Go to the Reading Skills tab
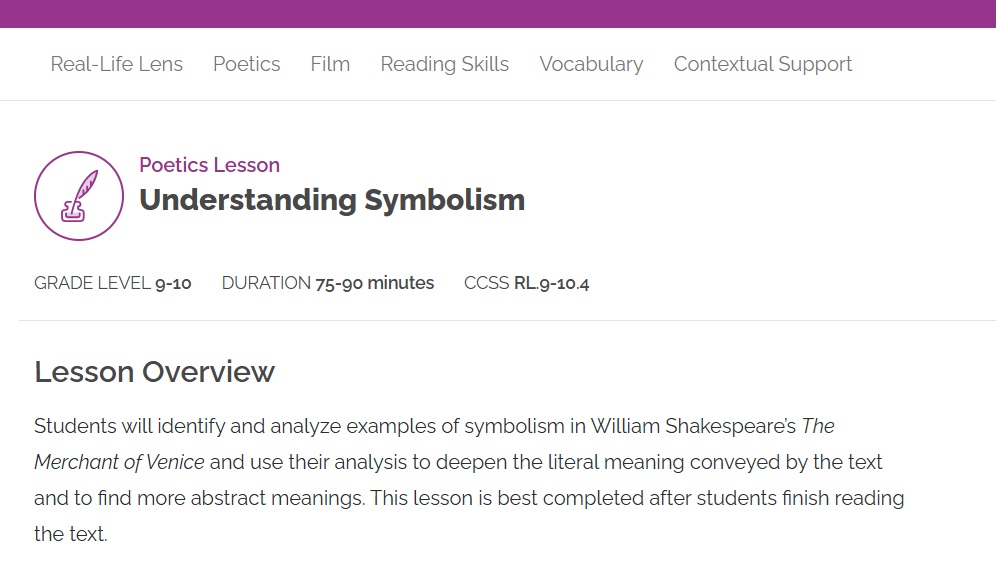This screenshot has height=569, width=996. click(x=444, y=64)
